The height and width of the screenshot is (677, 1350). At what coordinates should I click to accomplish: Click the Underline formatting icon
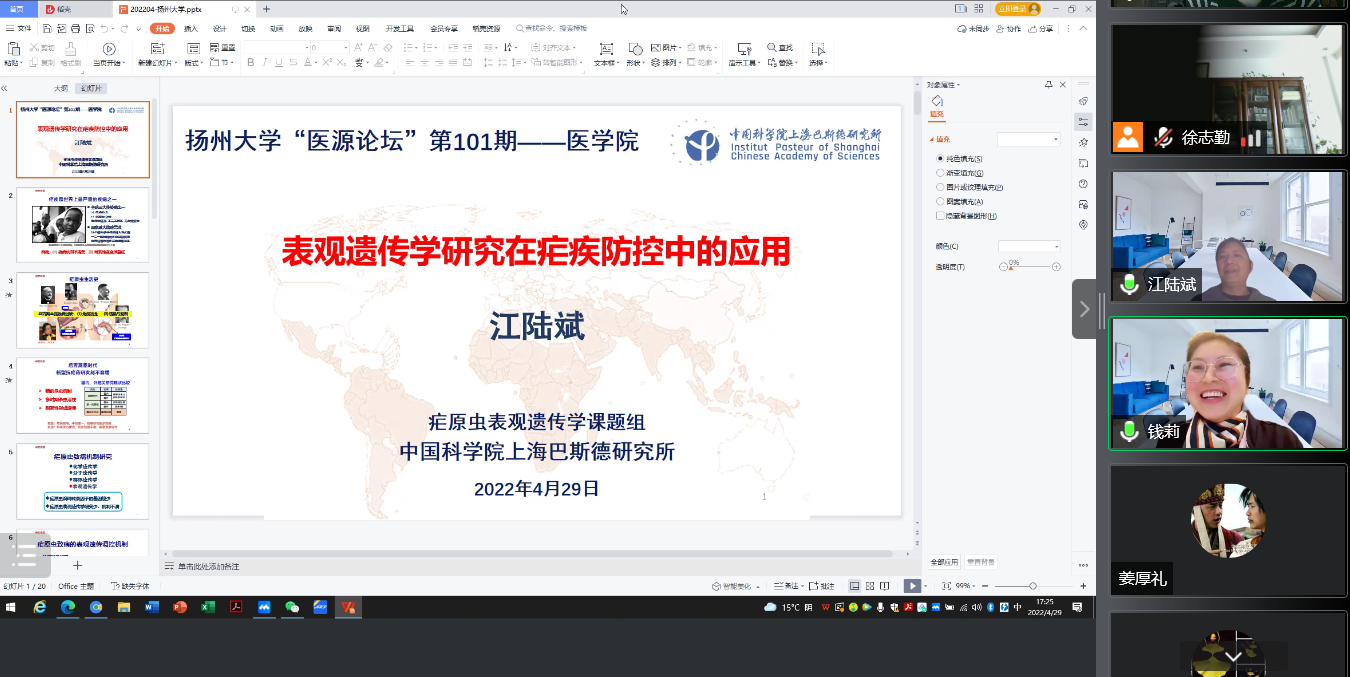click(x=278, y=63)
